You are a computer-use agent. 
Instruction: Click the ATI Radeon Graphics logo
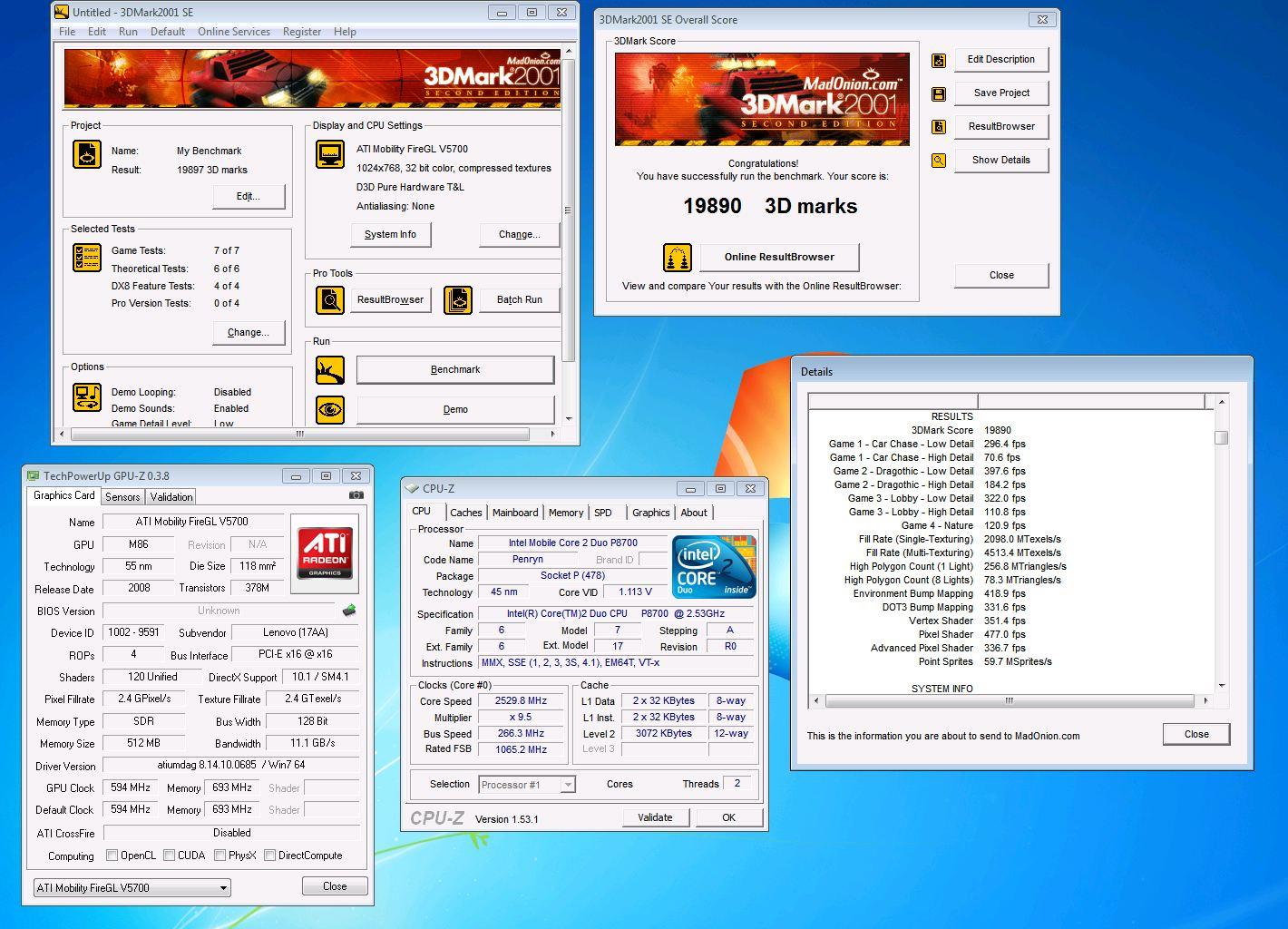(325, 553)
